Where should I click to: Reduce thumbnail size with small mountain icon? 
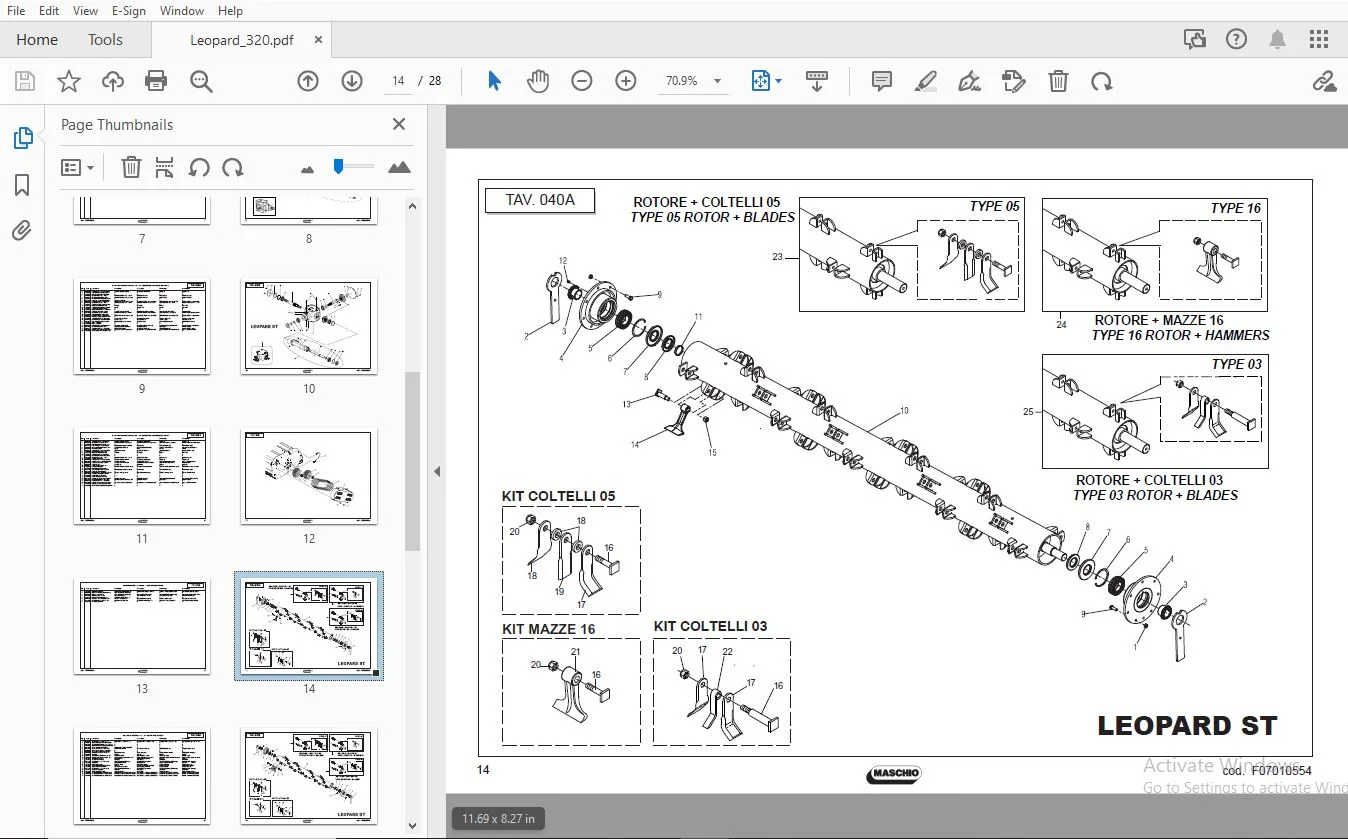pos(307,168)
